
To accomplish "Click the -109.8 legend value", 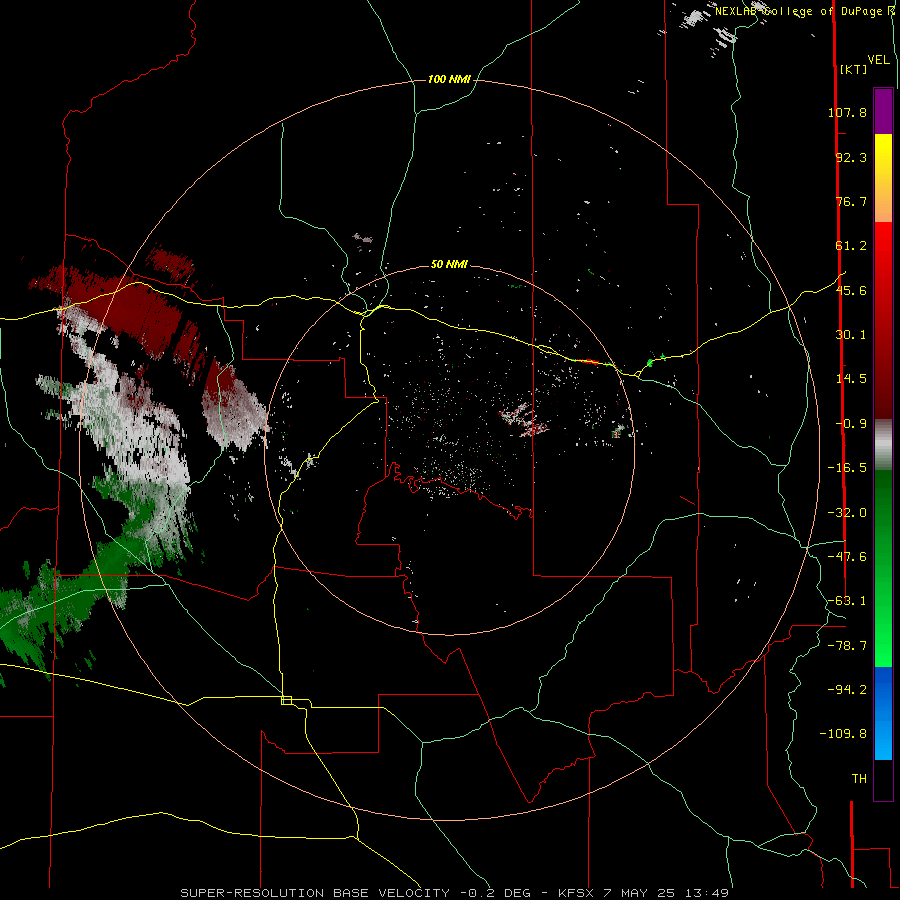I will click(x=843, y=734).
